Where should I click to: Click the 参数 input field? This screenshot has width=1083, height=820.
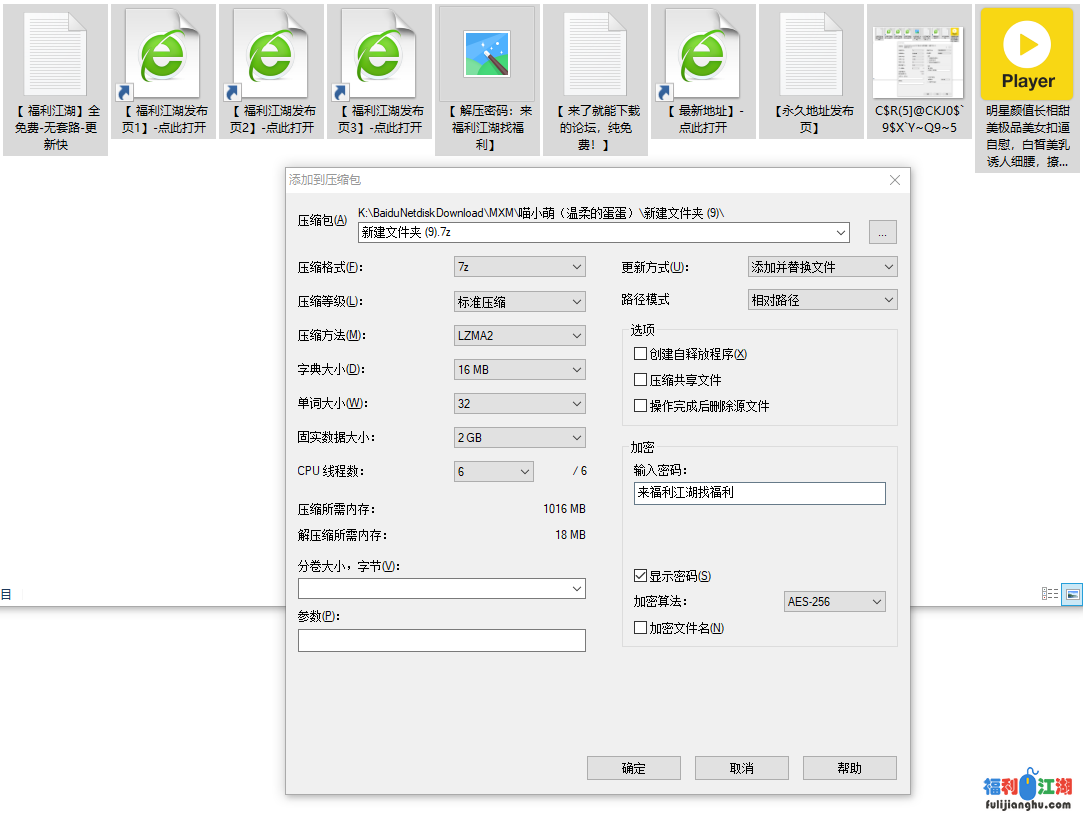(441, 640)
